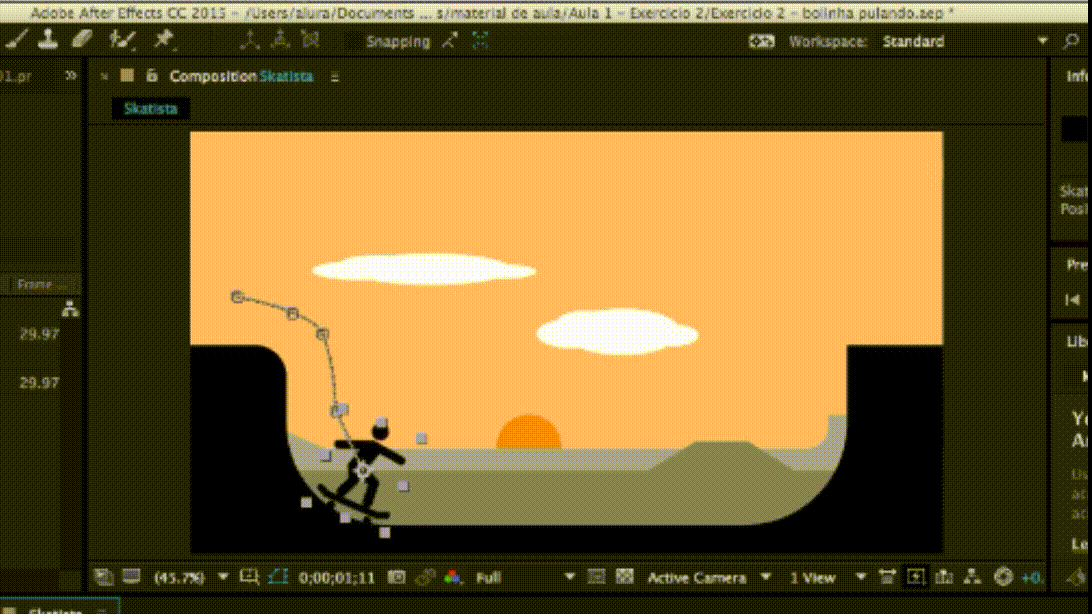Select the Clone Stamp tool
Image resolution: width=1092 pixels, height=614 pixels.
47,40
